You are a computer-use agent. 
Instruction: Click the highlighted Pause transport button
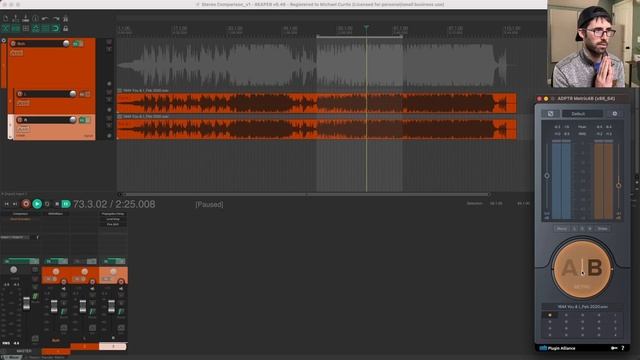point(66,204)
